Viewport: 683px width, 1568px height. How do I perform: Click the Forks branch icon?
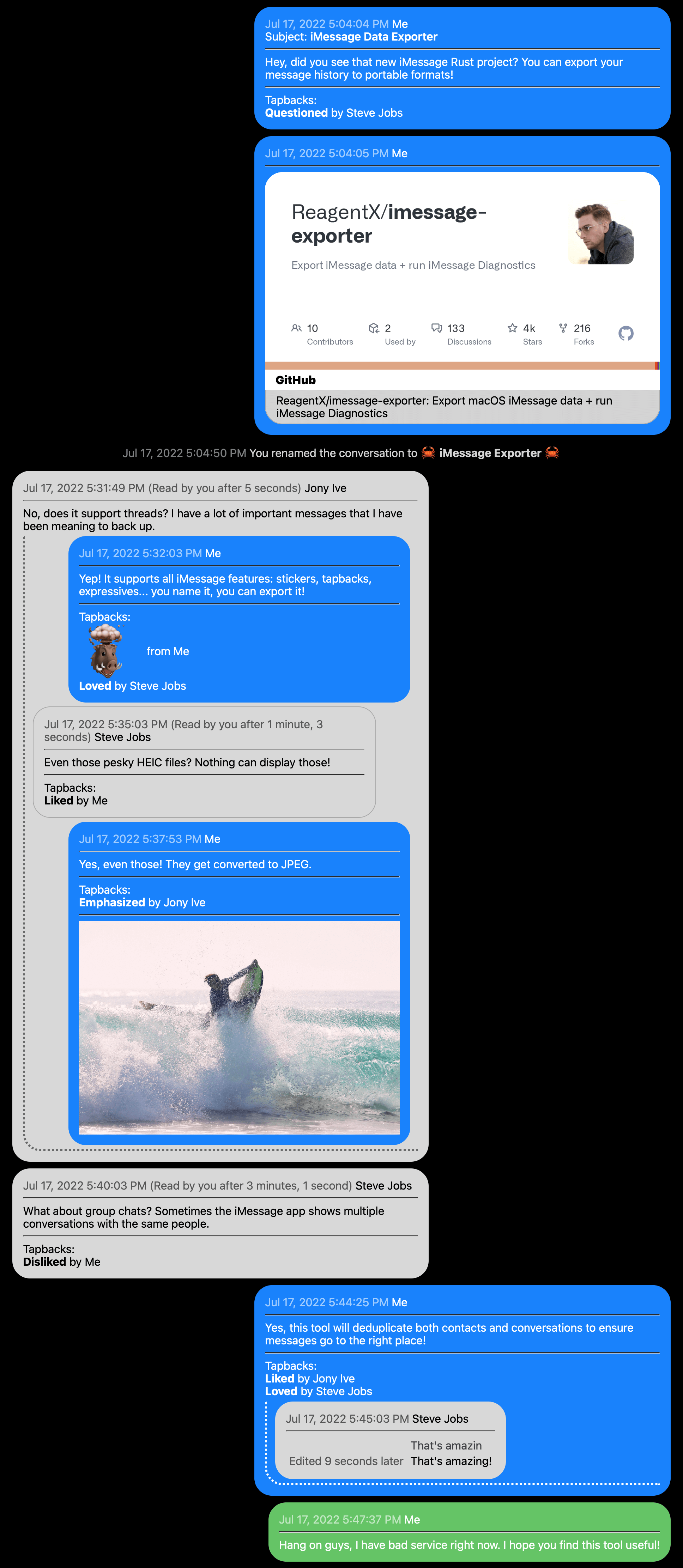563,328
